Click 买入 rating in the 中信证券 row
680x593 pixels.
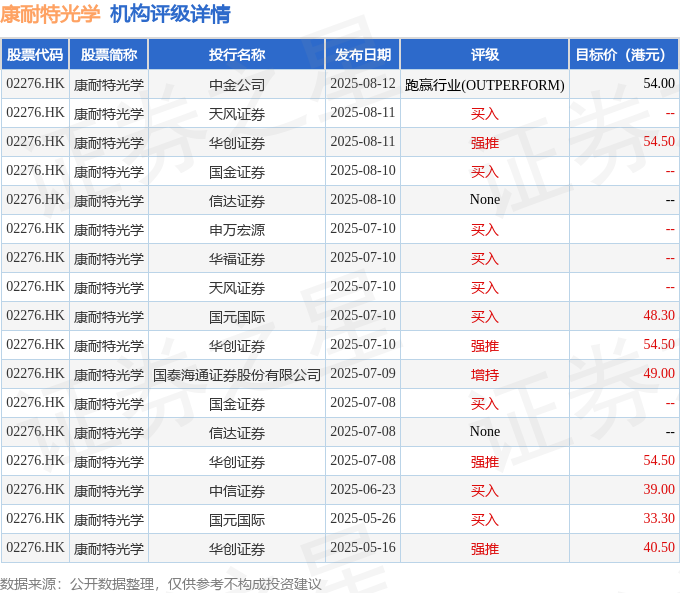click(x=485, y=491)
